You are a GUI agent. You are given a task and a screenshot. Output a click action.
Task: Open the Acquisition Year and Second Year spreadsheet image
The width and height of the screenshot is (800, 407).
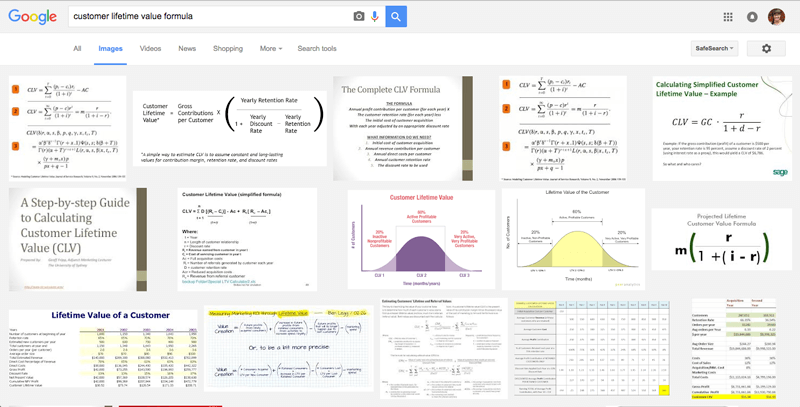point(734,348)
